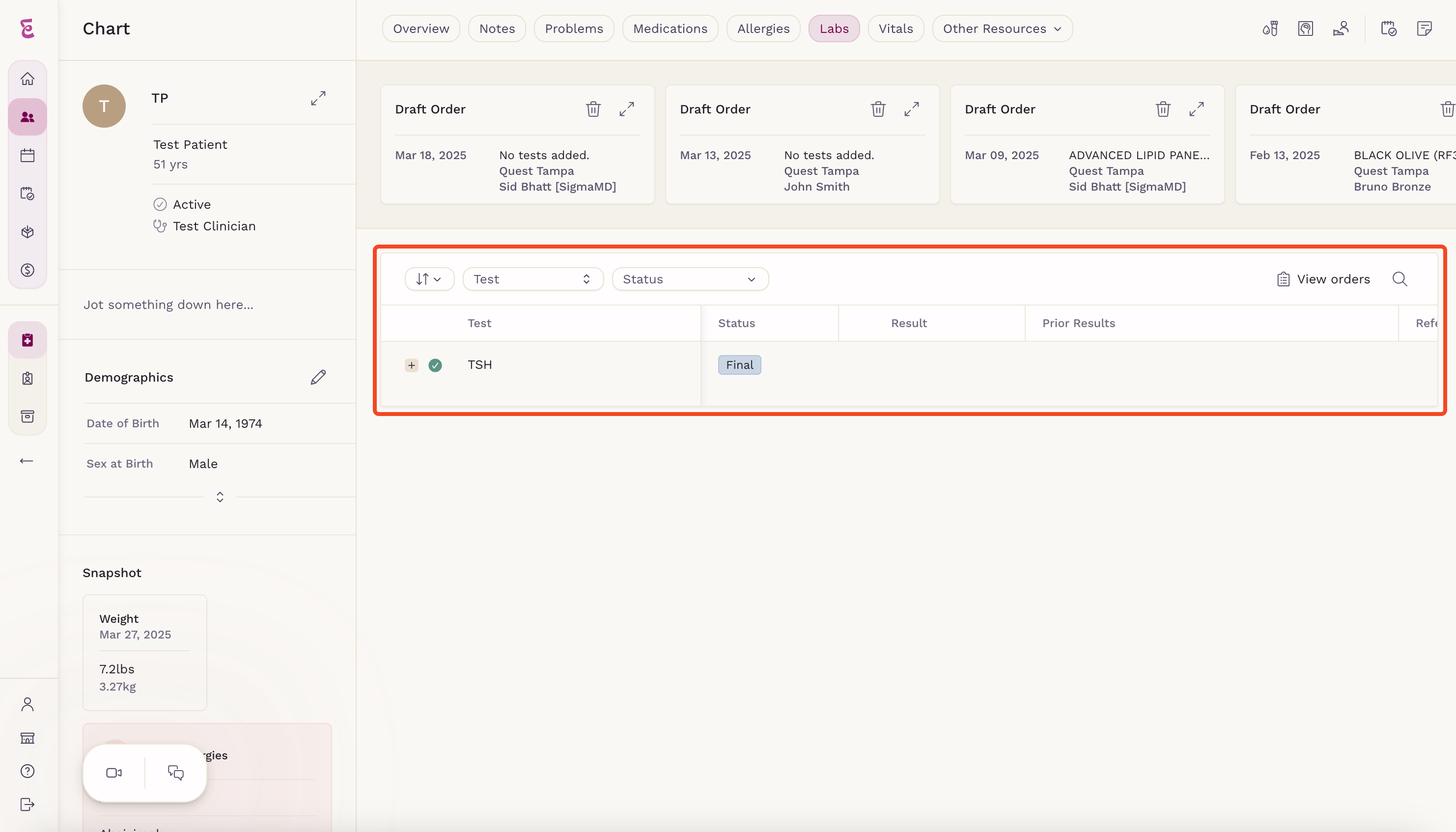Open the storefront icon in sidebar
The width and height of the screenshot is (1456, 832).
coord(28,738)
